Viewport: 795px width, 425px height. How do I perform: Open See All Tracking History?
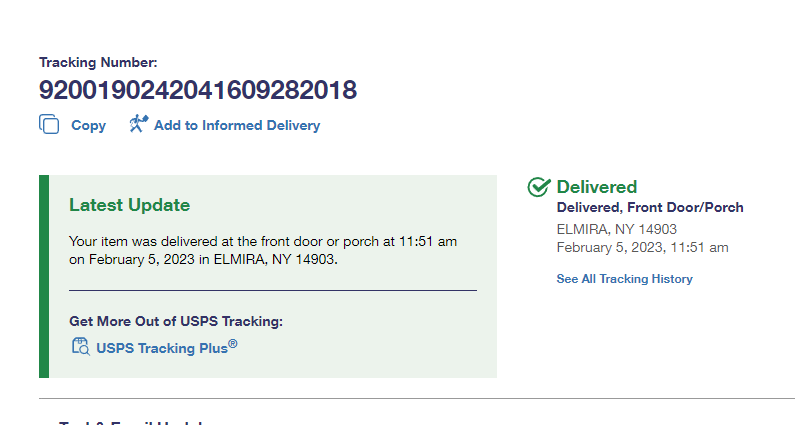pyautogui.click(x=624, y=279)
